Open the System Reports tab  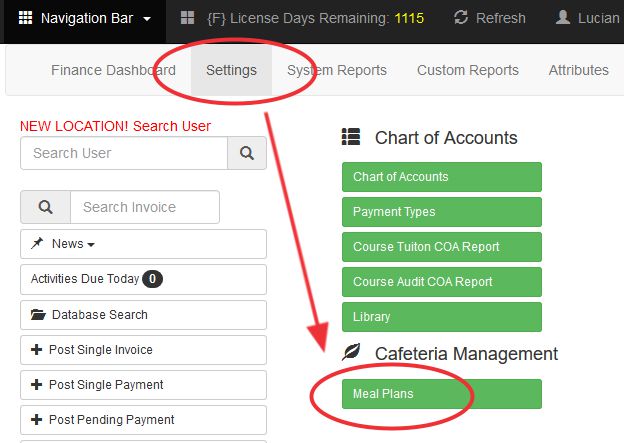[337, 70]
